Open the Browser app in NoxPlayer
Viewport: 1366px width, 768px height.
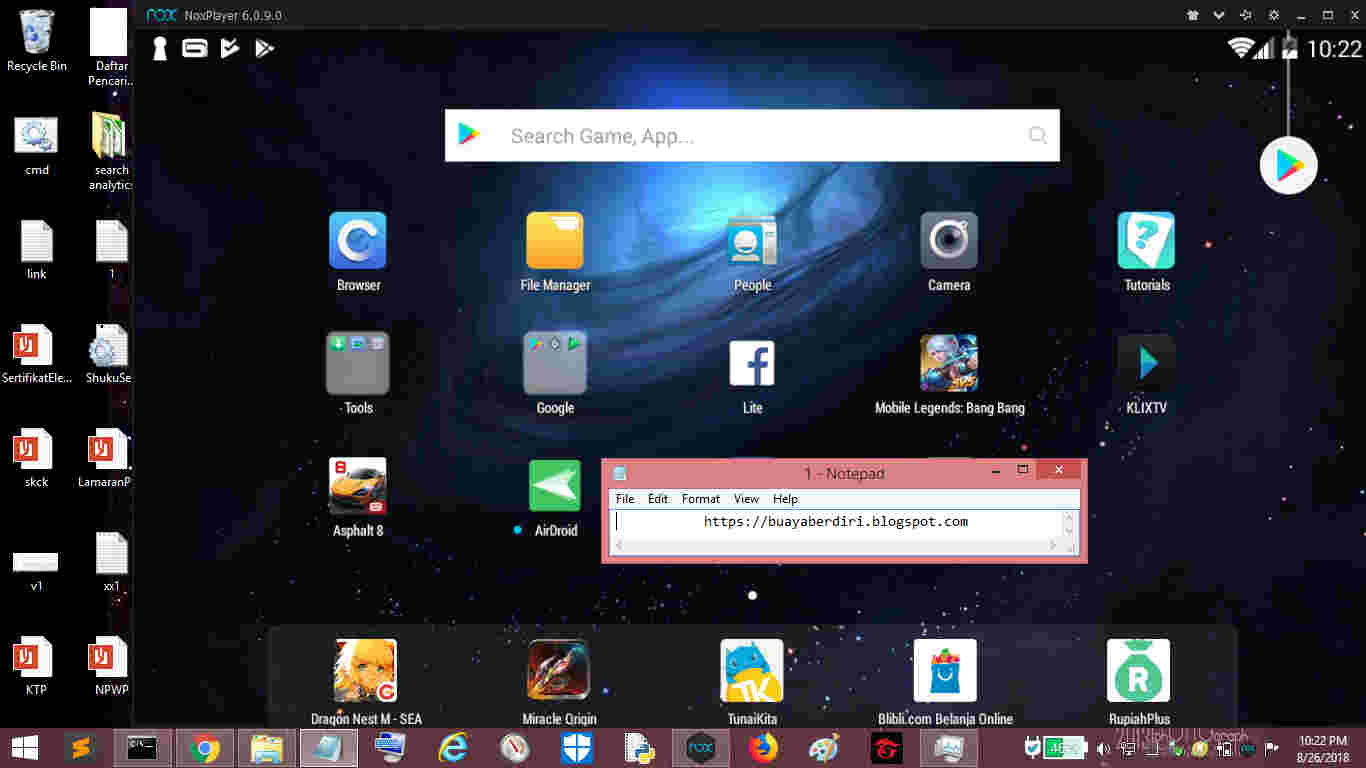click(358, 241)
